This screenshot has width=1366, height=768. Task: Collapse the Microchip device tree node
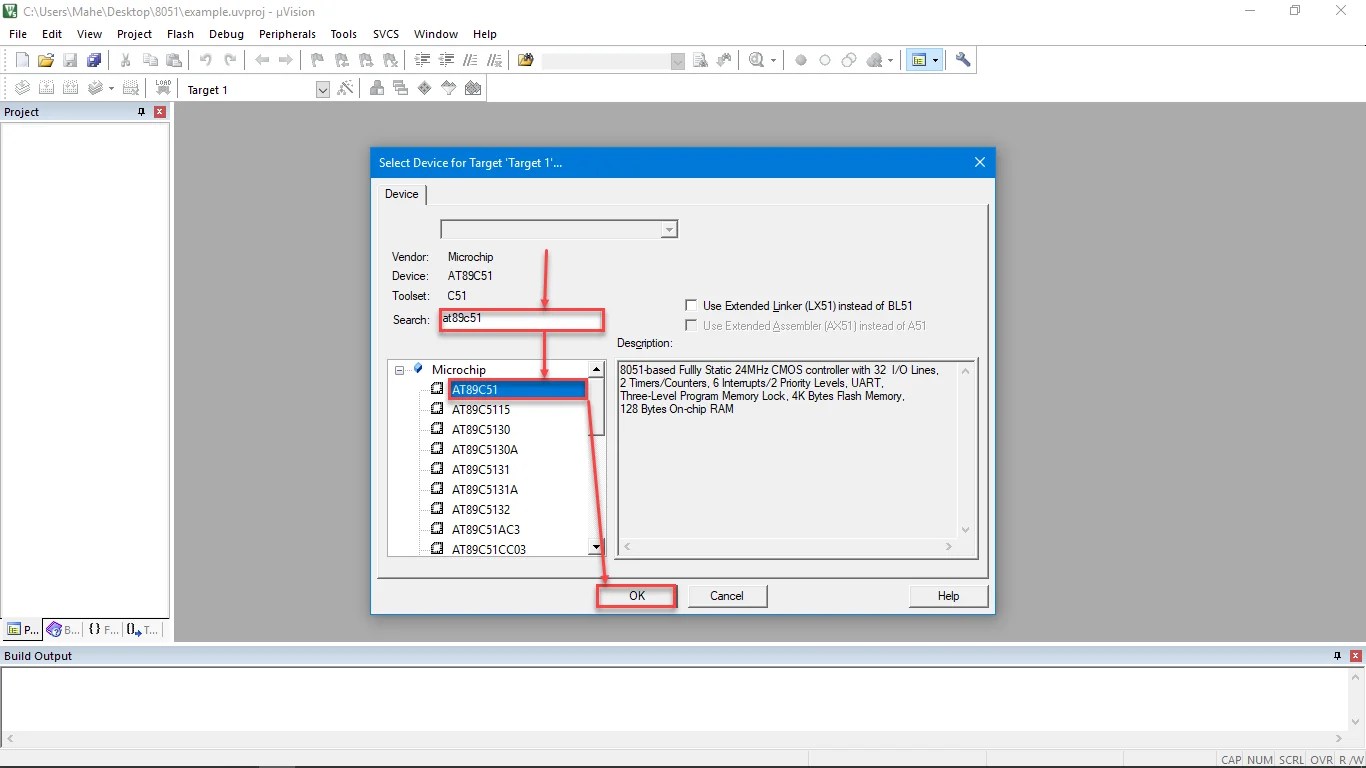click(401, 368)
